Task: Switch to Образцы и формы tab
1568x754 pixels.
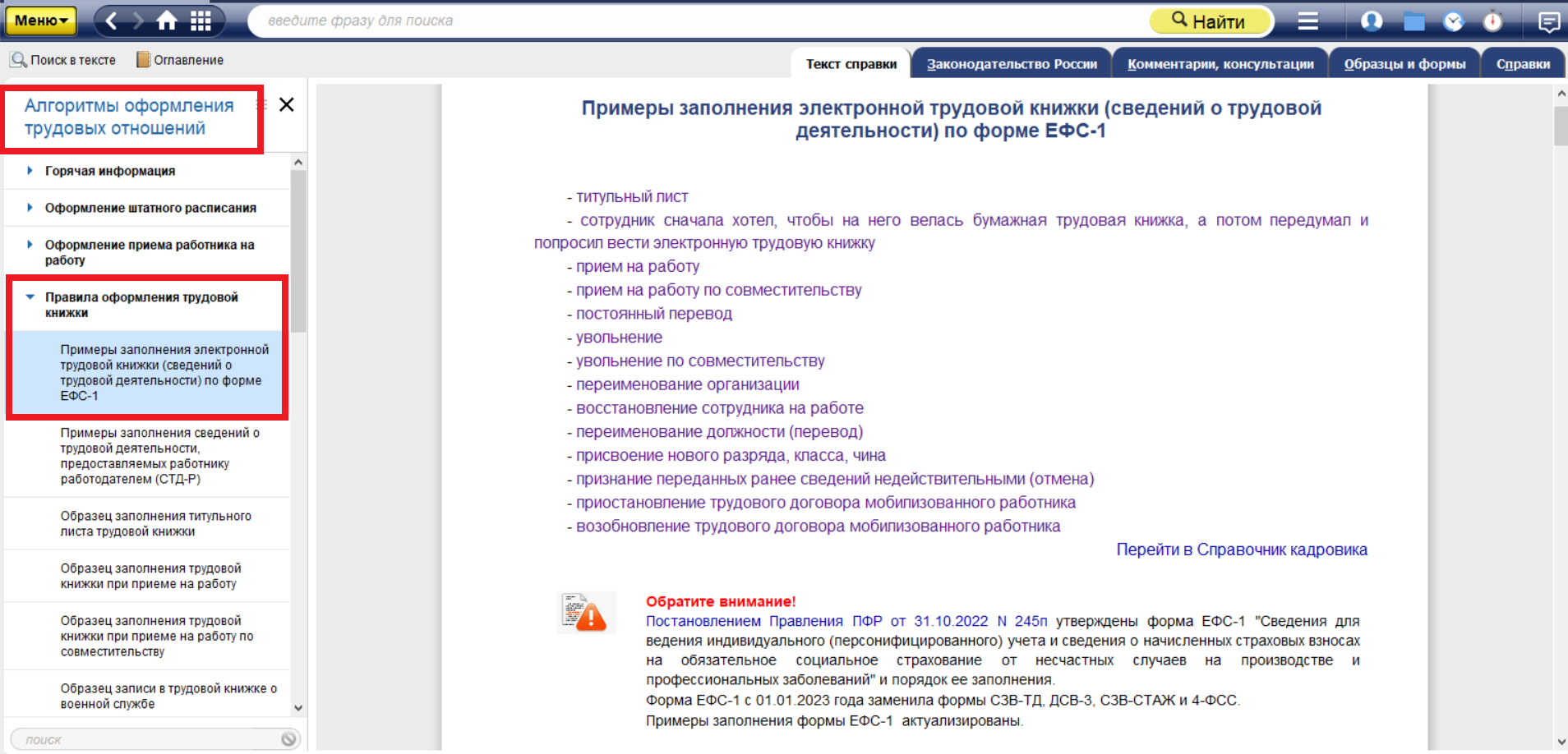Action: click(1404, 63)
